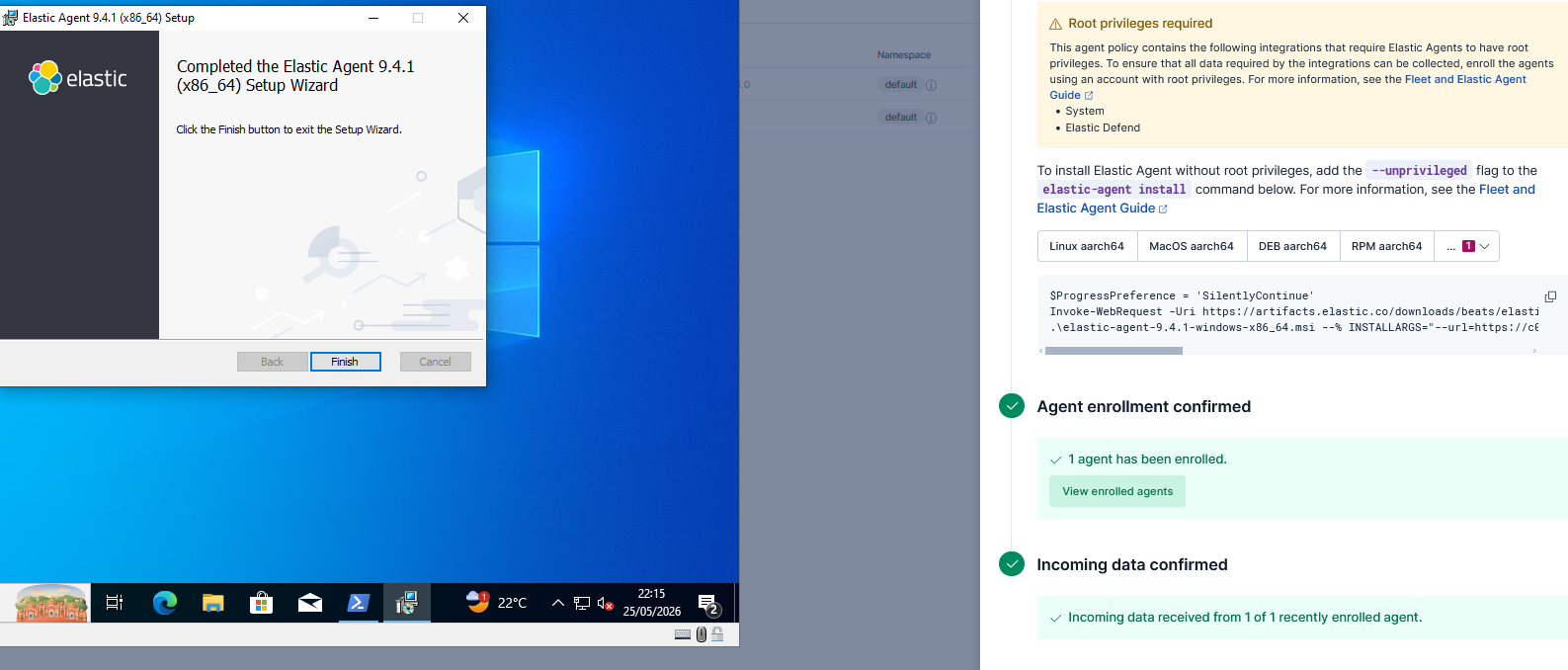Open File Explorer from the taskbar
The image size is (1568, 670).
pos(212,603)
